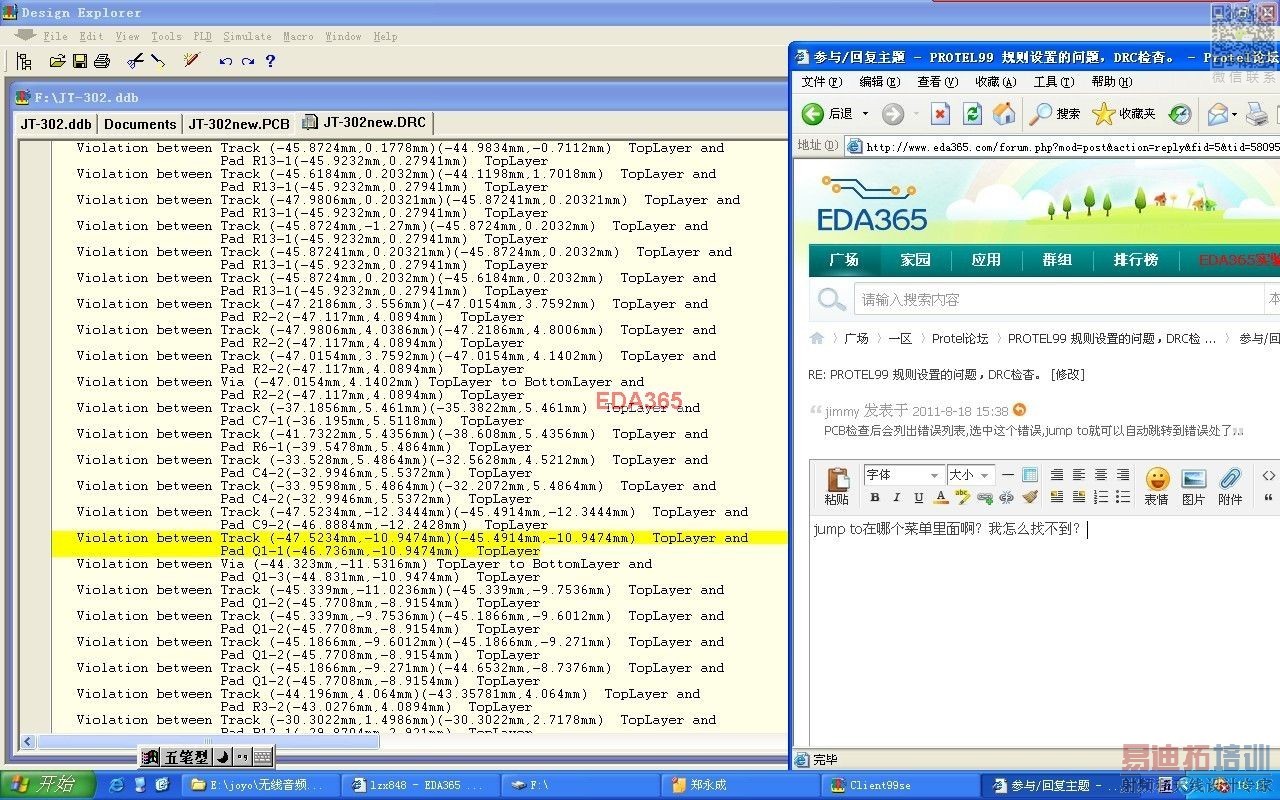Click 家园 in EDA365 navigation bar

[915, 260]
